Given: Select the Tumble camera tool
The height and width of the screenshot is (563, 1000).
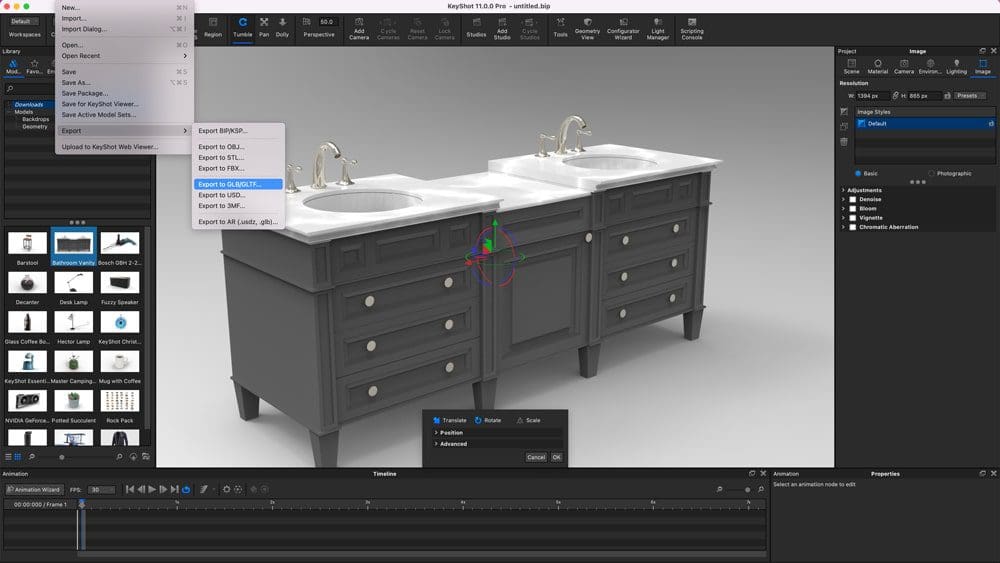Looking at the screenshot, I should coord(242,28).
